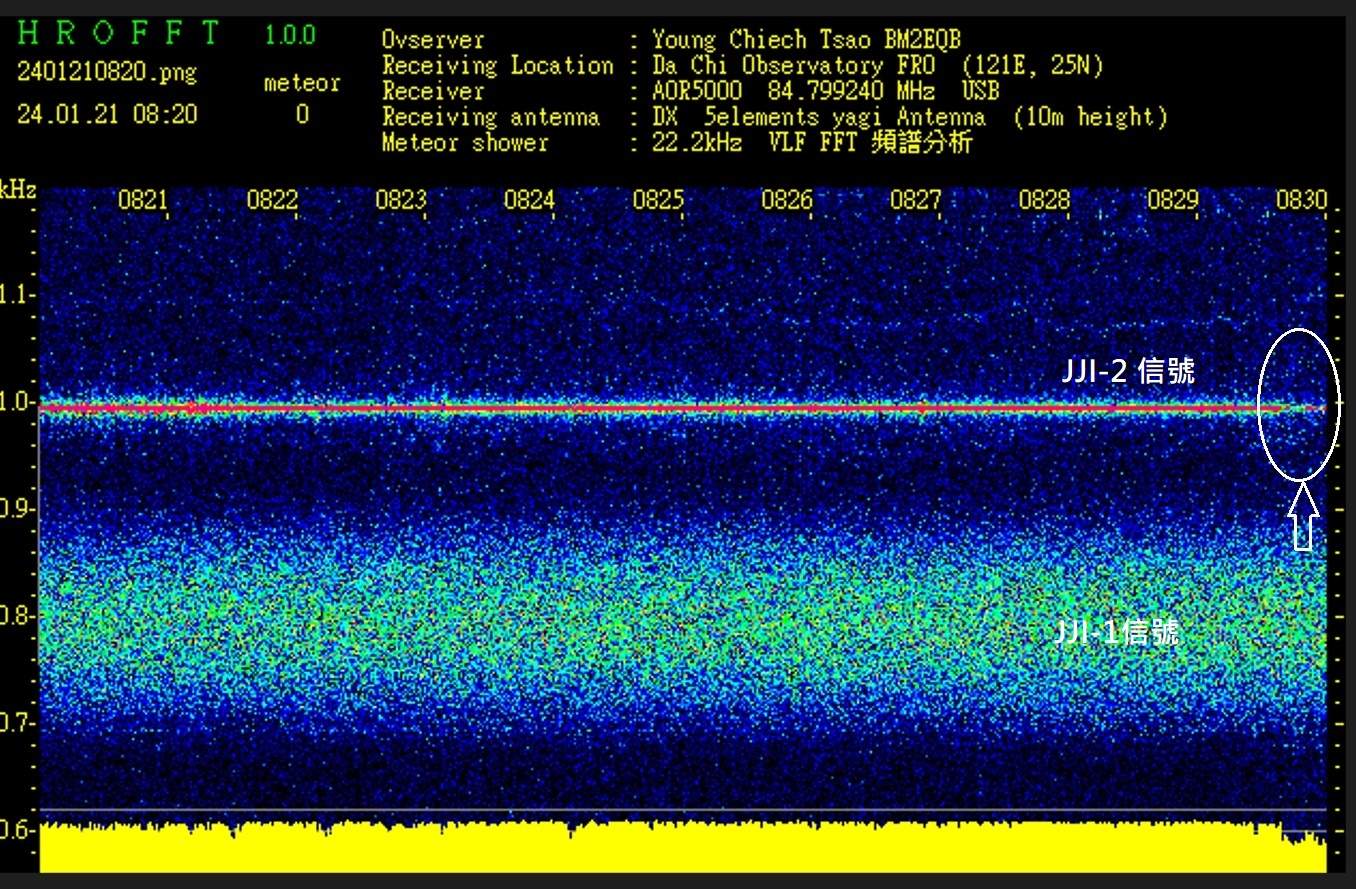Click the white upward arrow annotation
Image resolution: width=1356 pixels, height=889 pixels.
(x=1302, y=516)
